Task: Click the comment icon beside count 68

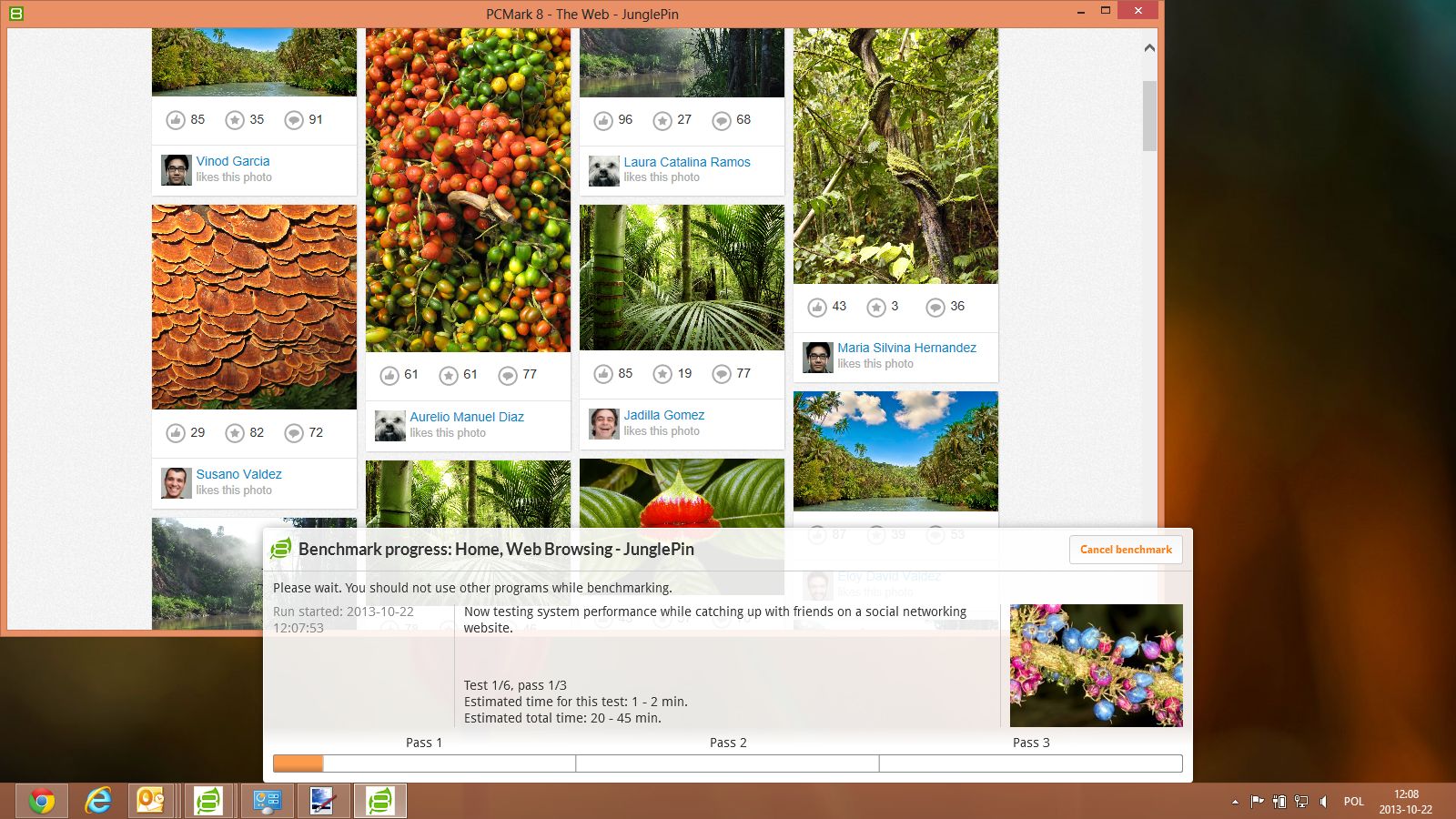Action: point(722,120)
